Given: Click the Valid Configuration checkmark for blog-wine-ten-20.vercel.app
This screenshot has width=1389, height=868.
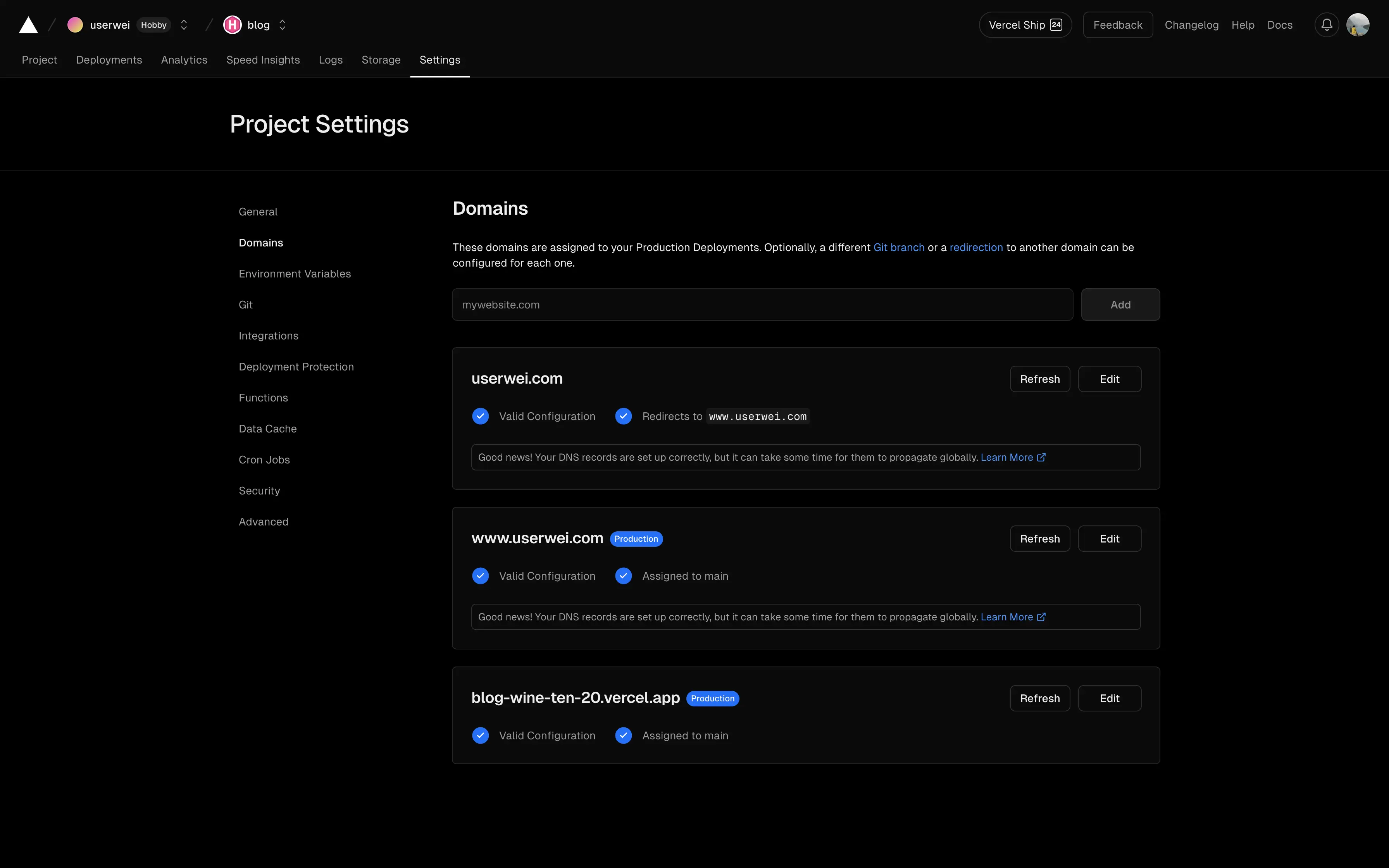Looking at the screenshot, I should pyautogui.click(x=481, y=735).
